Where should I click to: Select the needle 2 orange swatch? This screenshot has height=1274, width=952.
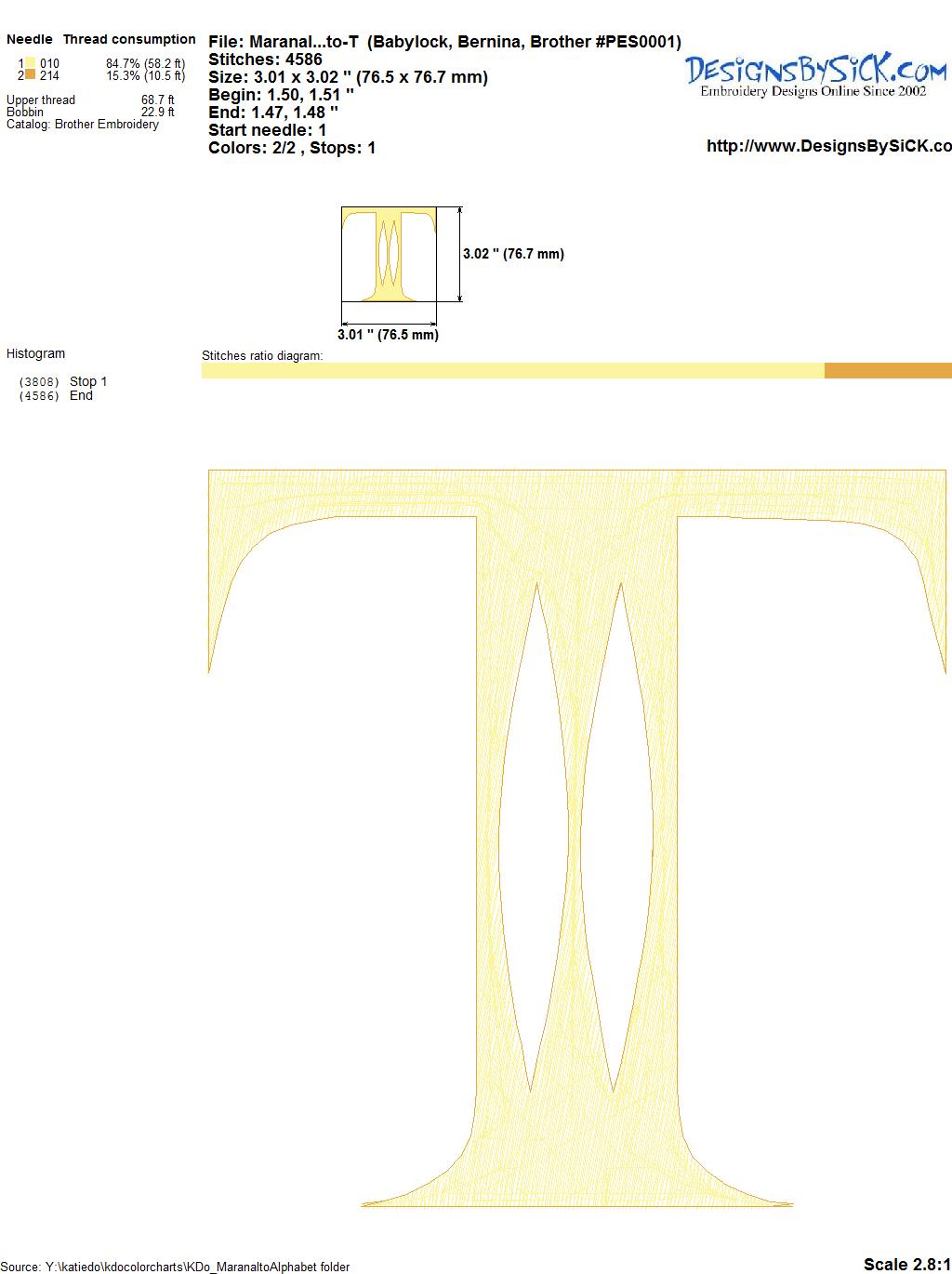(31, 75)
